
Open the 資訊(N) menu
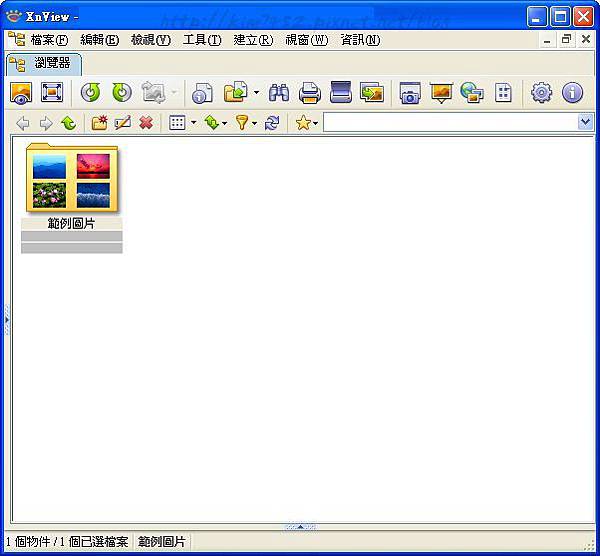click(x=360, y=40)
